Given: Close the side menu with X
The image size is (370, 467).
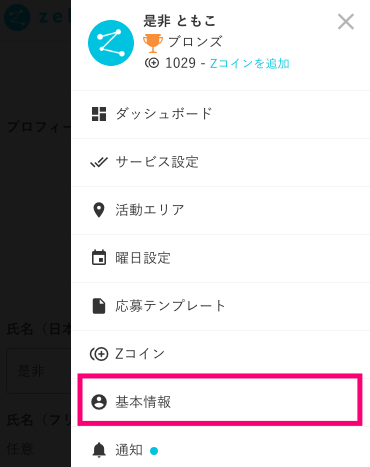Looking at the screenshot, I should tap(346, 22).
